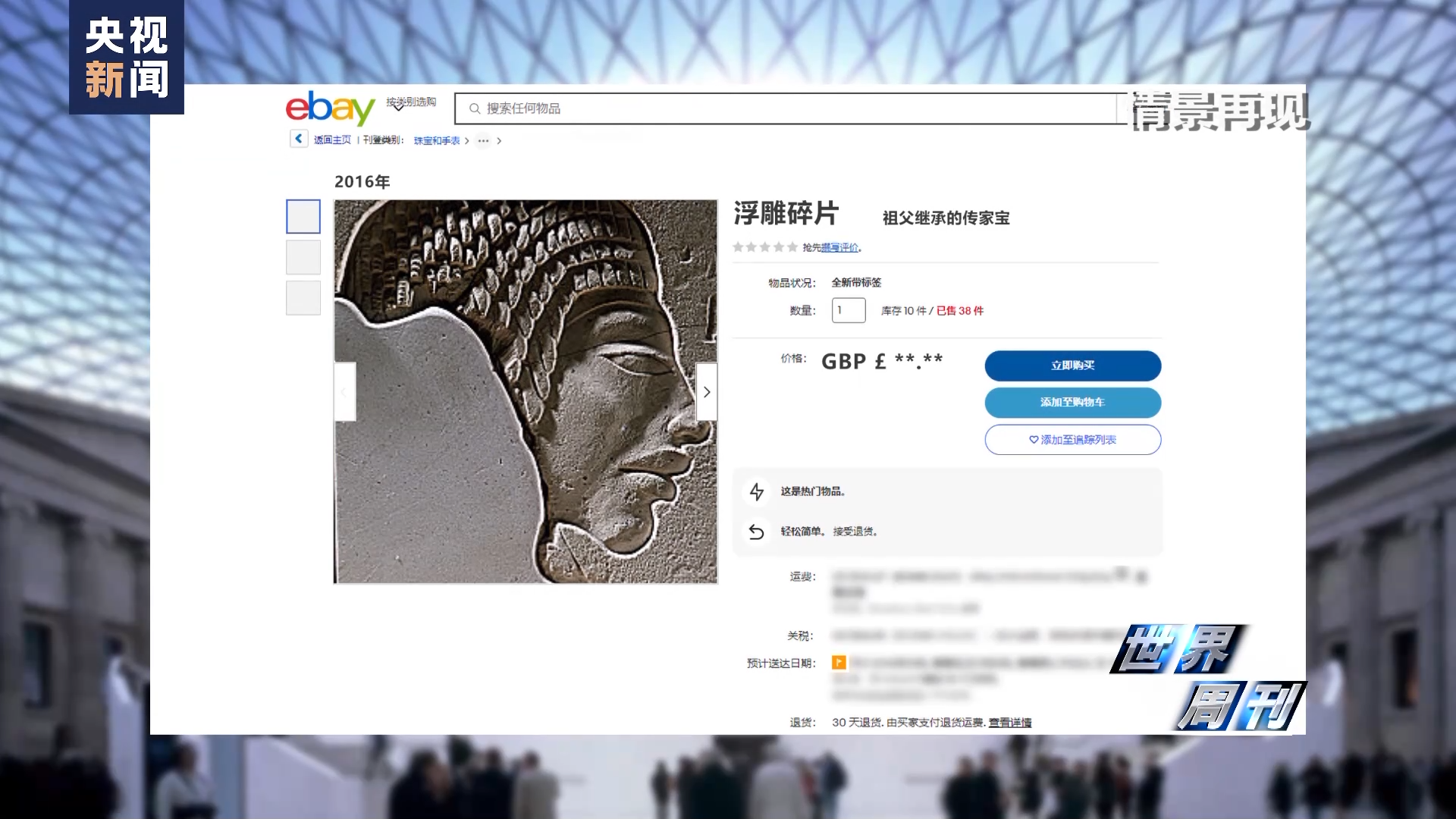This screenshot has width=1456, height=819.
Task: Click the eBay logo
Action: coord(330,108)
